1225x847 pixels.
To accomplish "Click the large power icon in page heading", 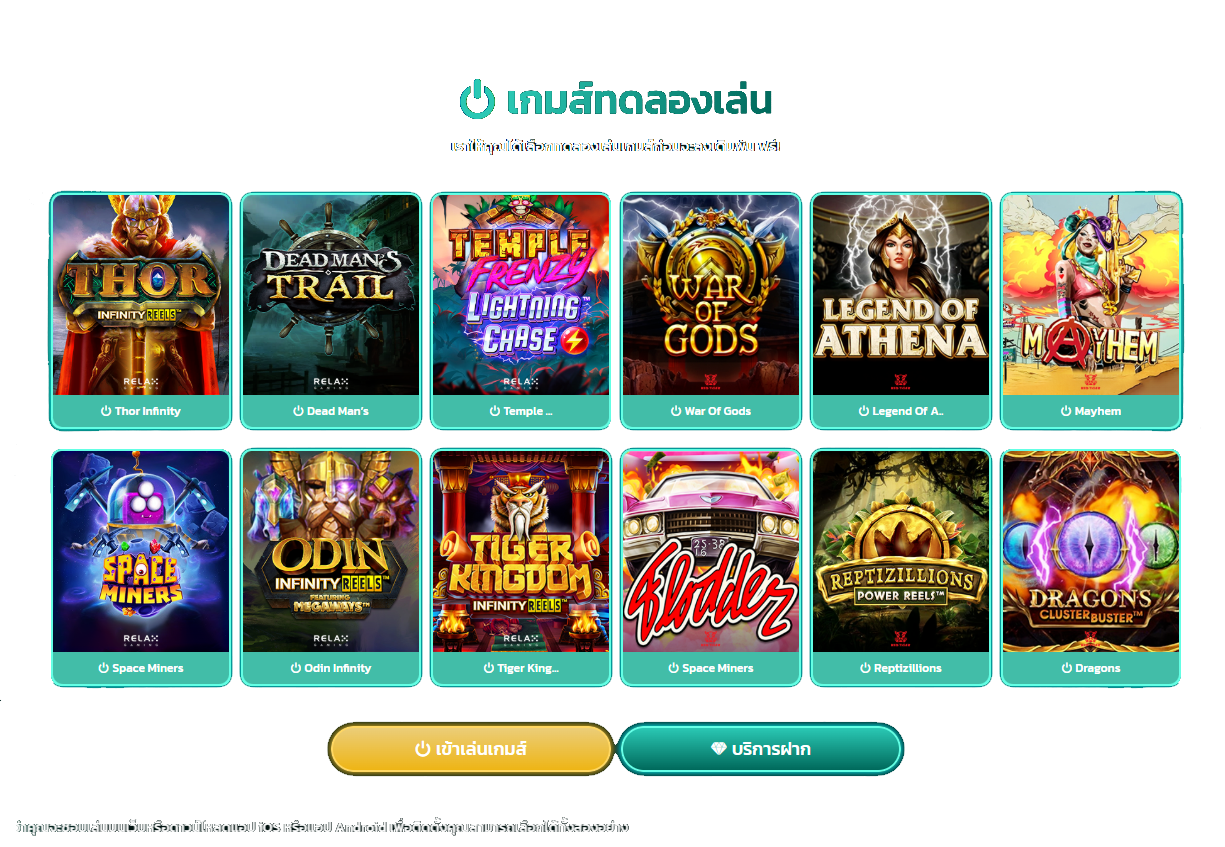I will tap(477, 100).
